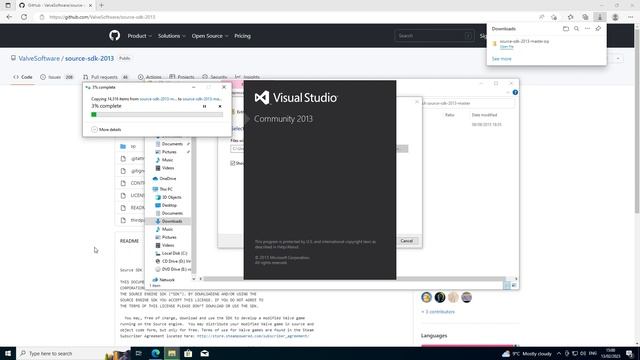Screen dimensions: 640x360
Task: Open weather widget showing Mostly cloudy
Action: 527,353
